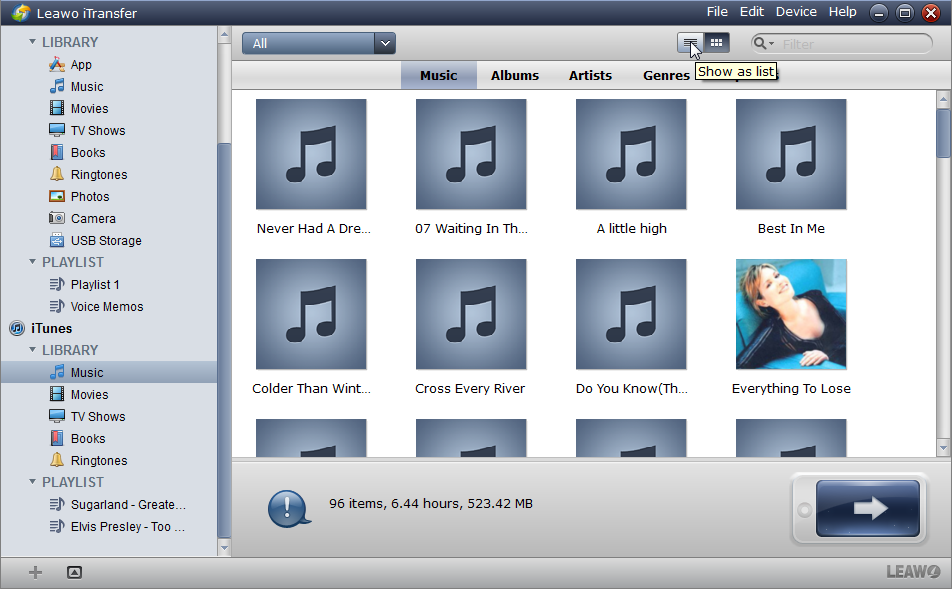
Task: Select Sugarland playlist in iTunes
Action: (x=127, y=505)
